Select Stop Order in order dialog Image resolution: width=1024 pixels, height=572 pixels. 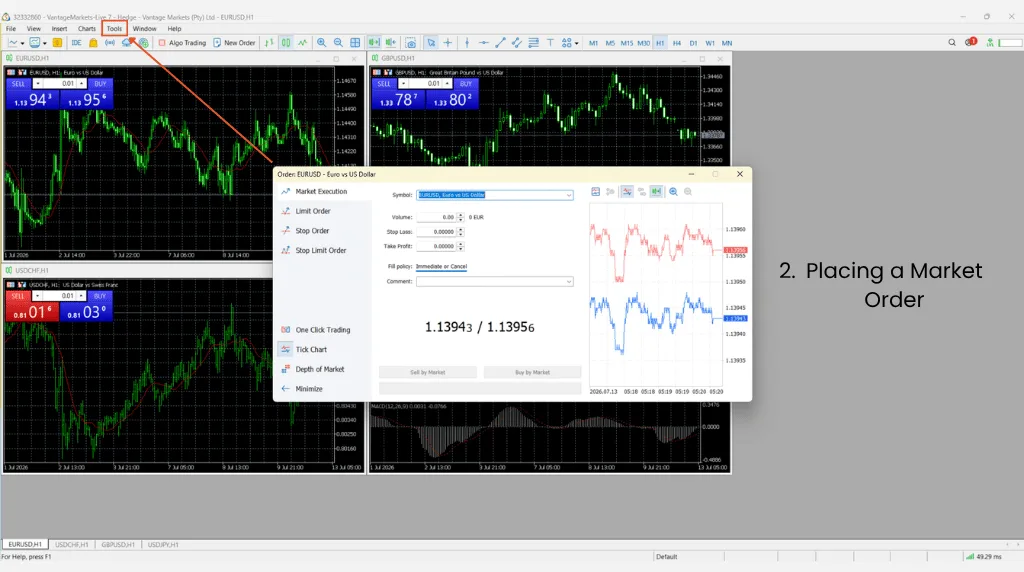[312, 230]
